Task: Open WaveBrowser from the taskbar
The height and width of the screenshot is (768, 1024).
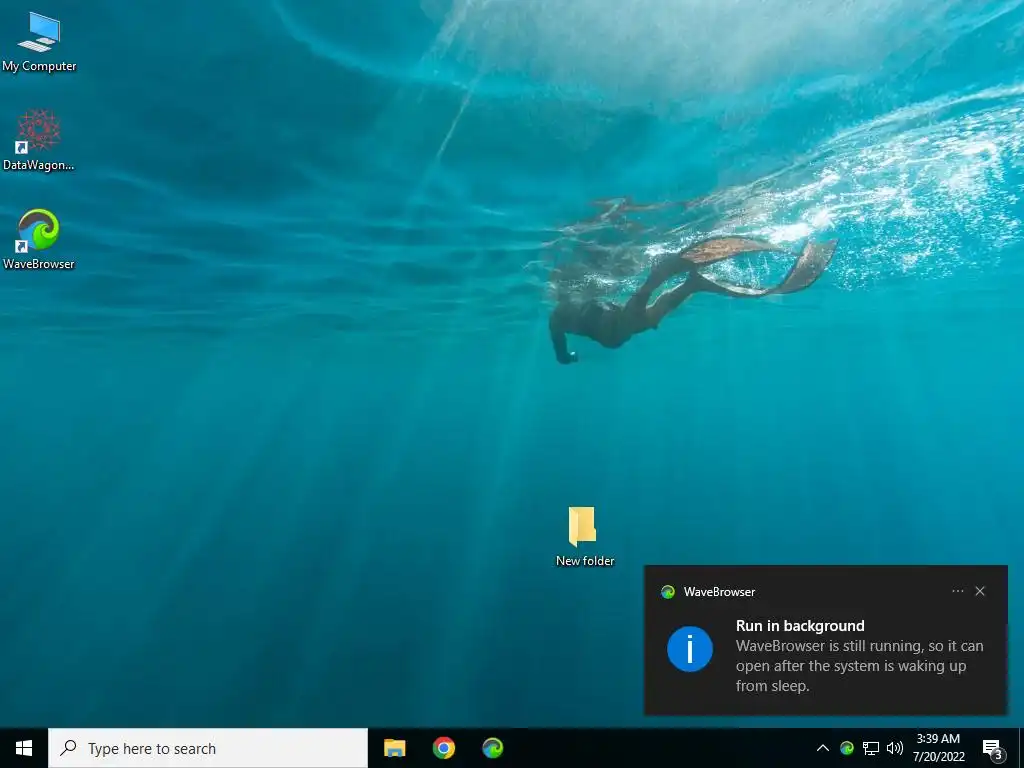Action: [x=492, y=748]
